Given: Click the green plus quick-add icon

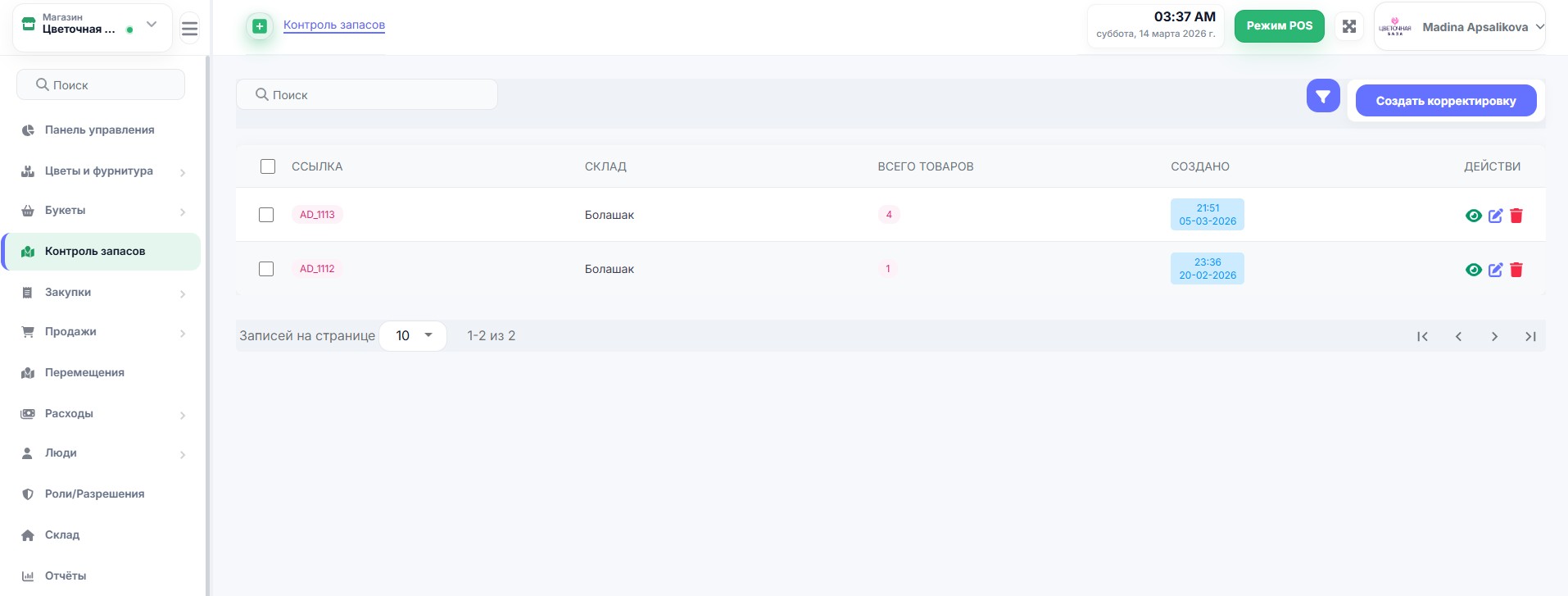Looking at the screenshot, I should [x=260, y=26].
